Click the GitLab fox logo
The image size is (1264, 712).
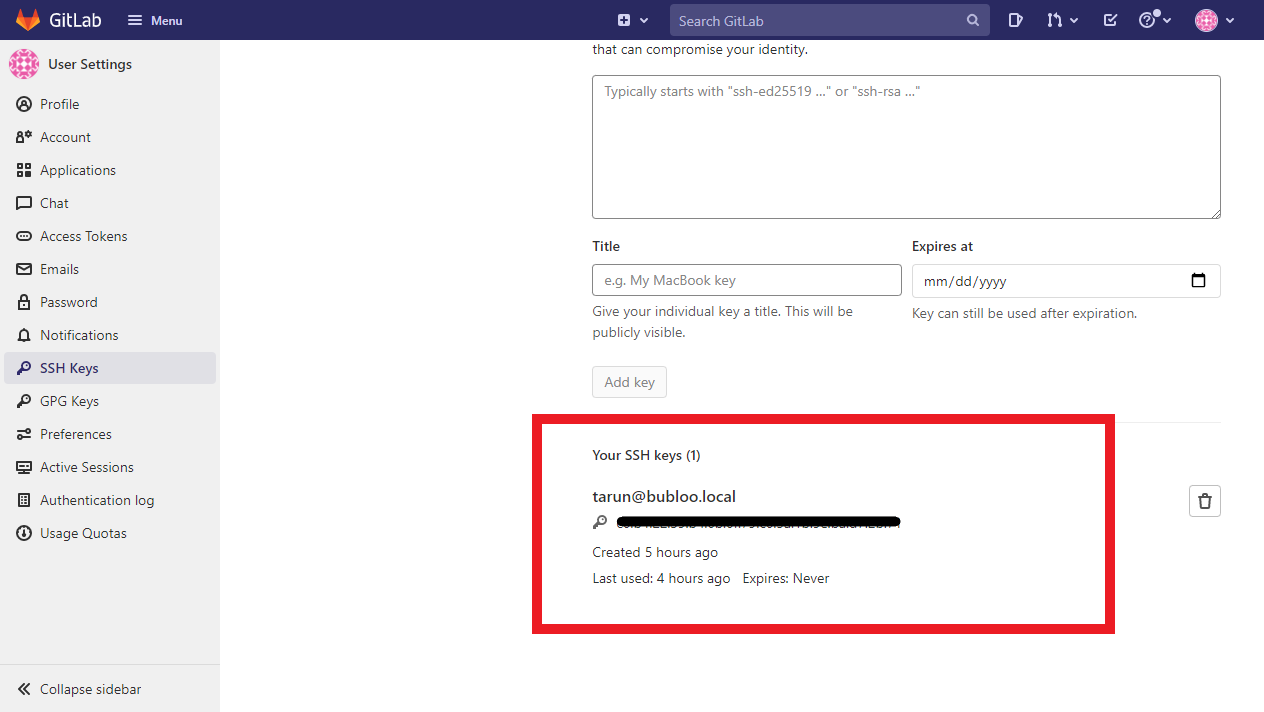click(28, 20)
